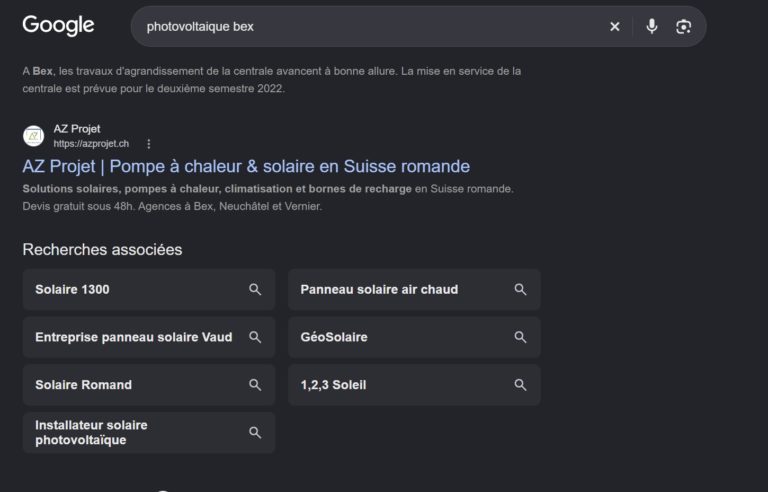Open three-dot menu beside azprojet.ch
The width and height of the screenshot is (768, 492).
pyautogui.click(x=148, y=144)
